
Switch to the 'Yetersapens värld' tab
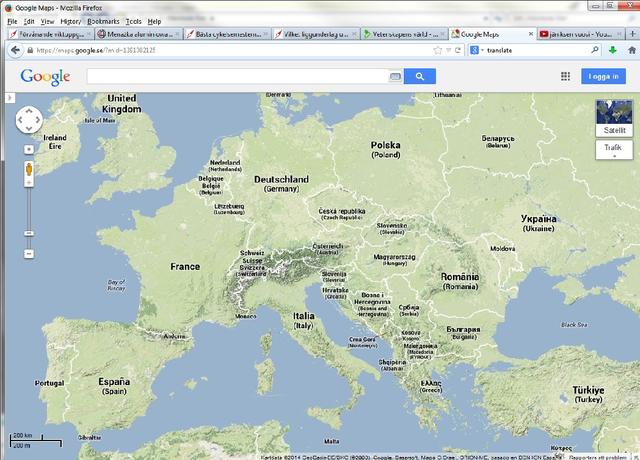404,34
